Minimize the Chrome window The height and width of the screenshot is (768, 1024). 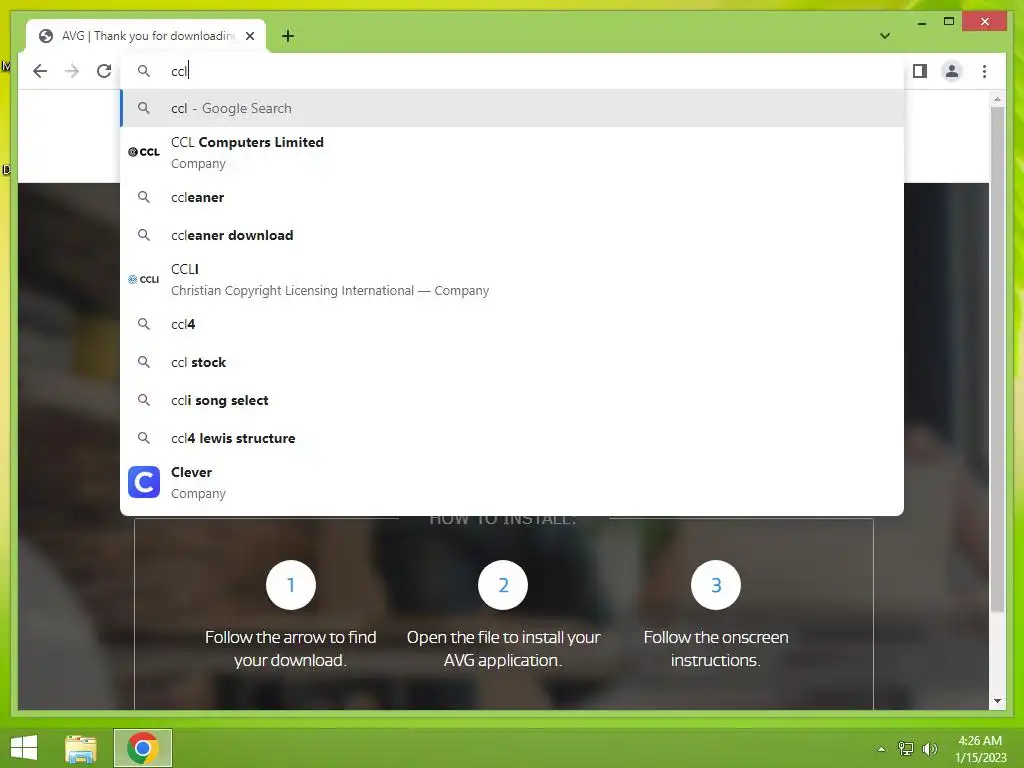pyautogui.click(x=921, y=22)
